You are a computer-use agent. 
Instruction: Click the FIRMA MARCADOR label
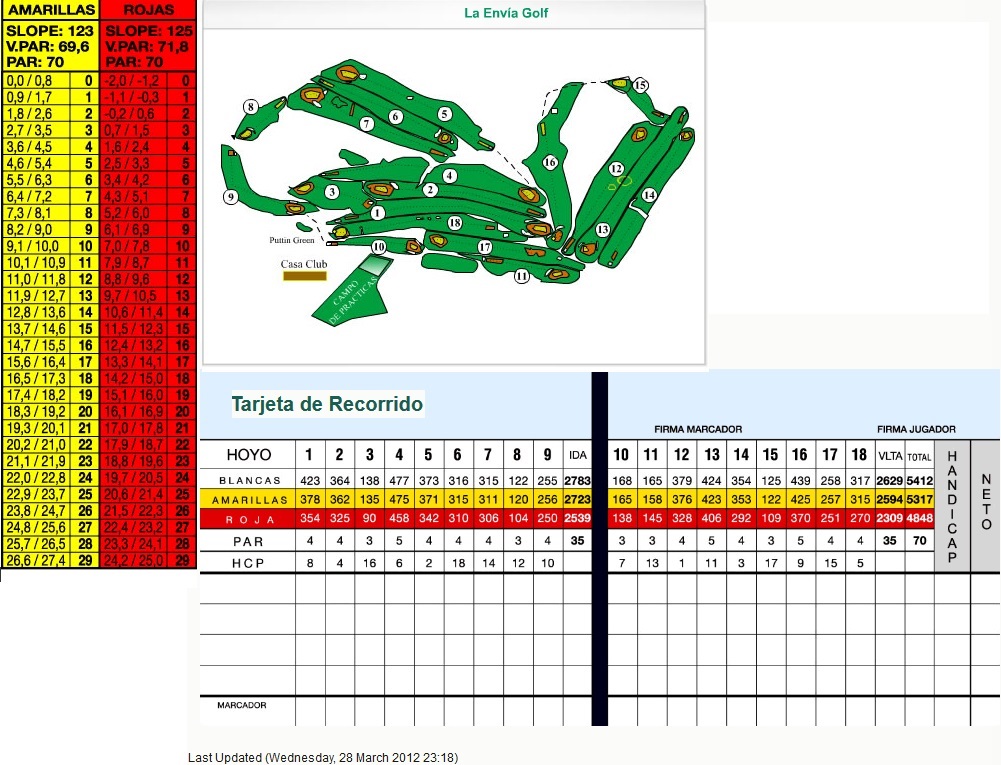[x=698, y=429]
